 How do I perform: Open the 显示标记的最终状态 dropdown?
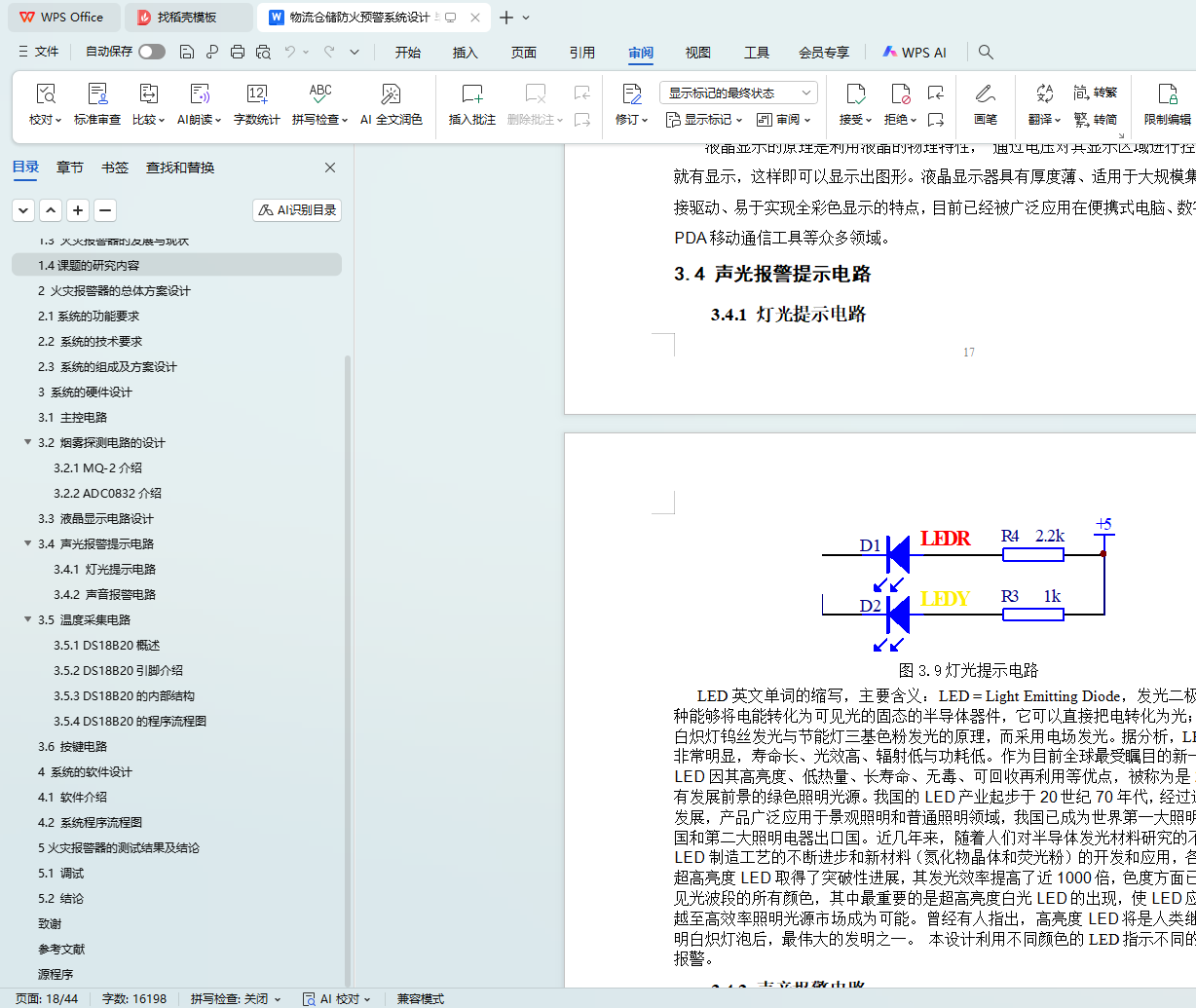tap(738, 93)
